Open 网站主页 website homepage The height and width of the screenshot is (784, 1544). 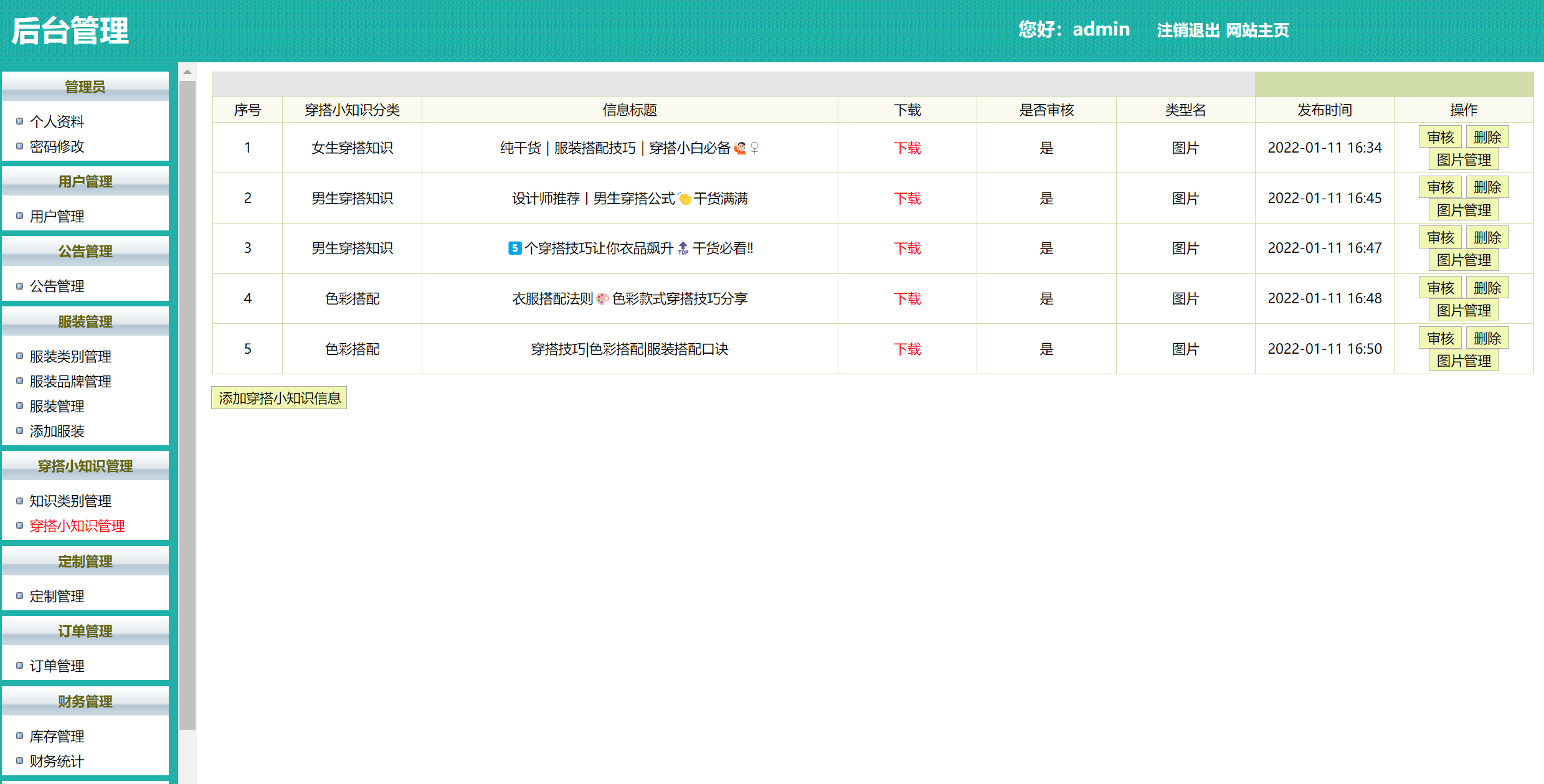pos(1257,30)
